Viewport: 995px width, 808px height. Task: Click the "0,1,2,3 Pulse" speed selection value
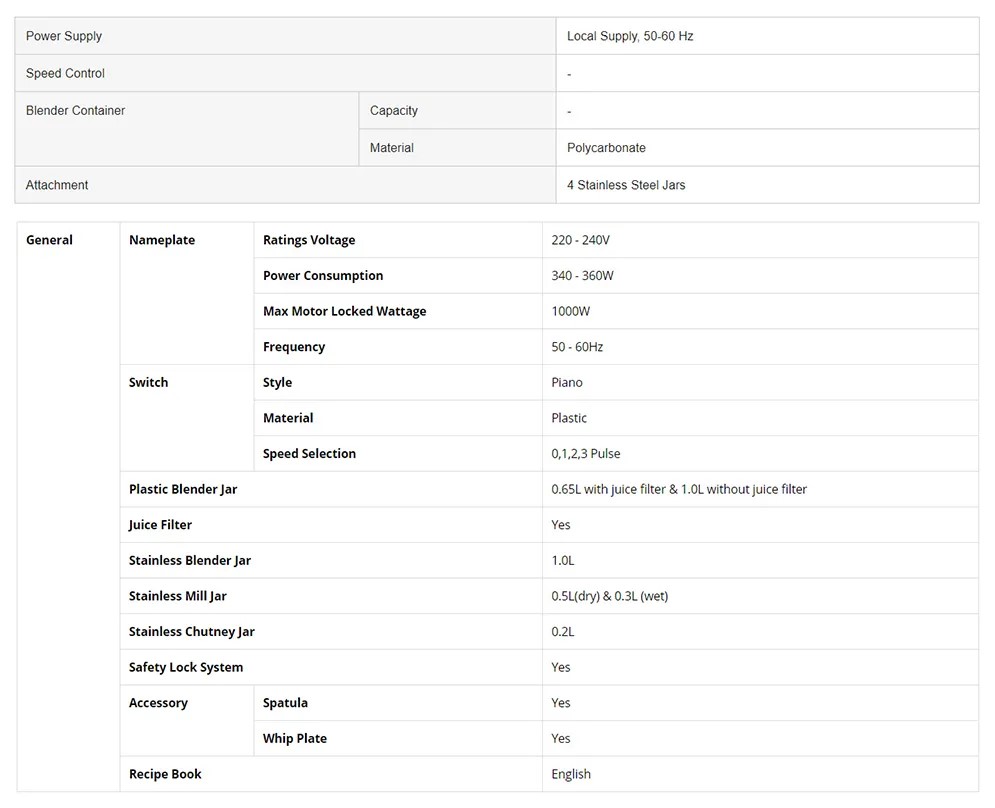click(586, 454)
